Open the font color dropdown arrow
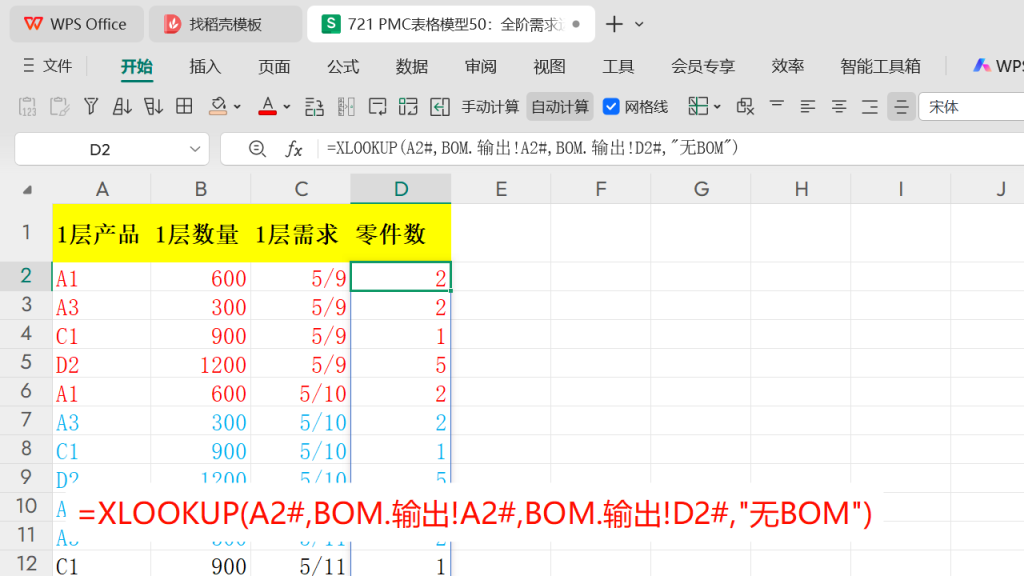Screen dimensions: 1024x576 pos(287,107)
